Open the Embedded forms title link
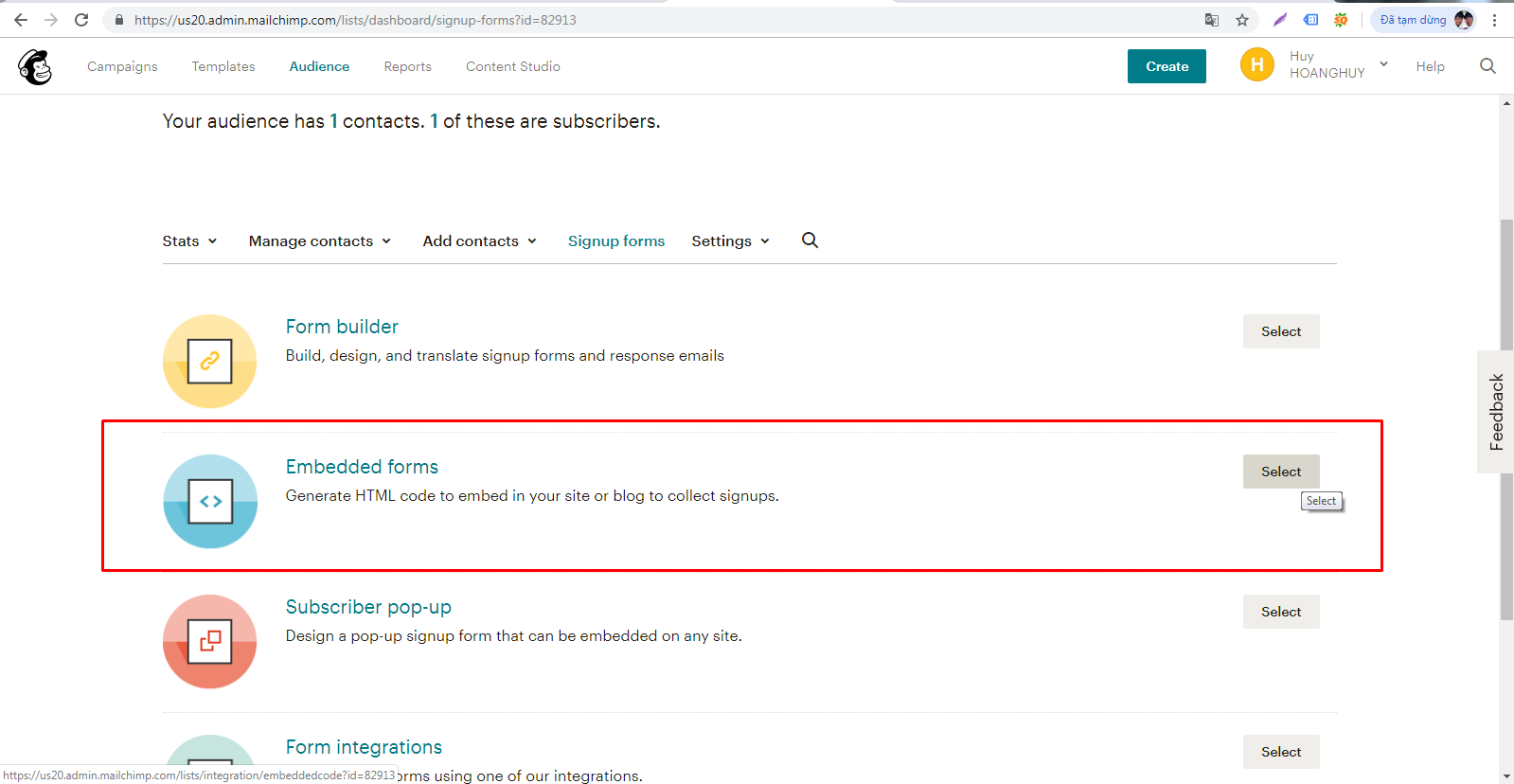1514x784 pixels. 362,467
